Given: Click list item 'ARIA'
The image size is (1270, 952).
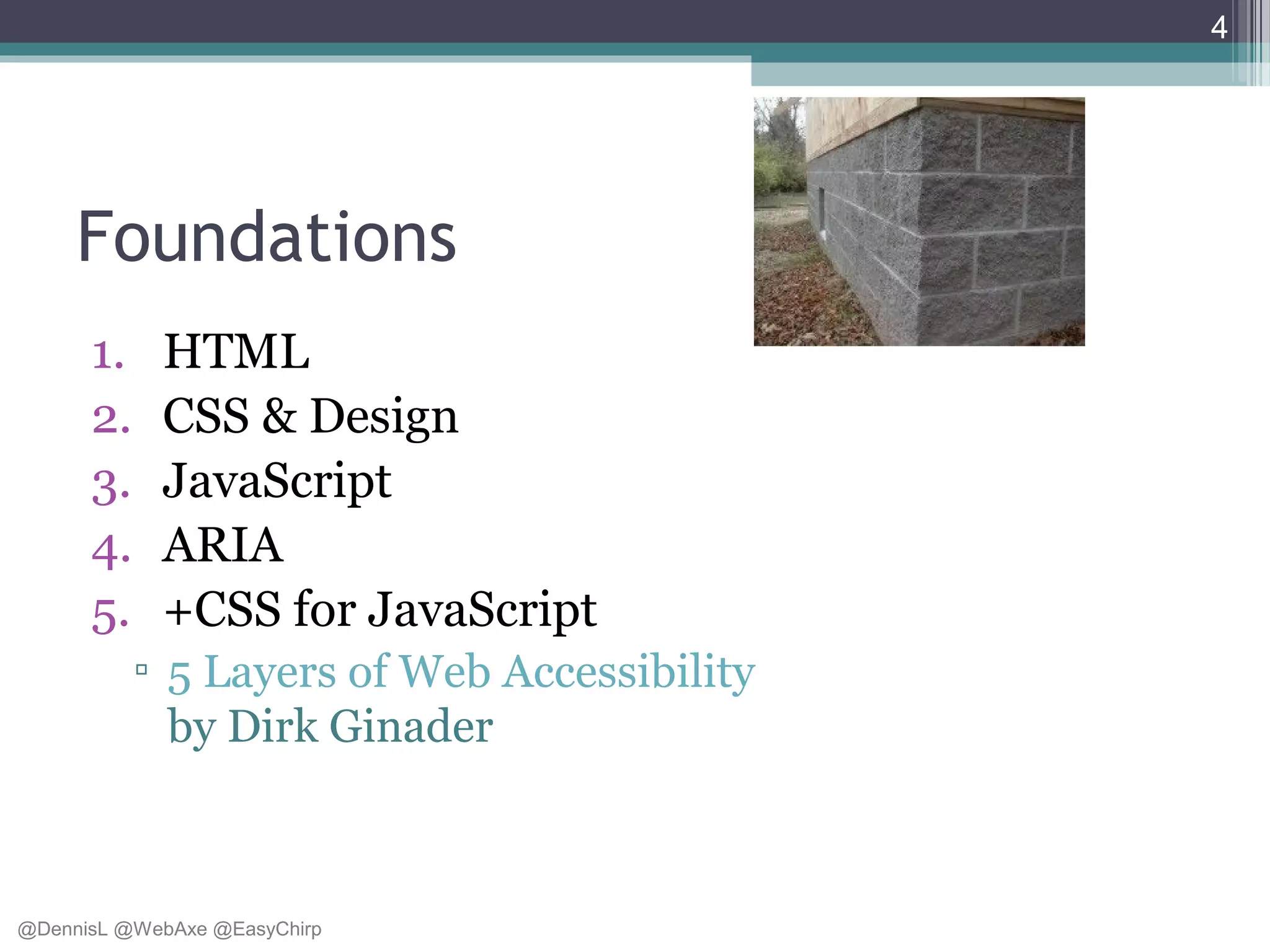Looking at the screenshot, I should coord(223,545).
